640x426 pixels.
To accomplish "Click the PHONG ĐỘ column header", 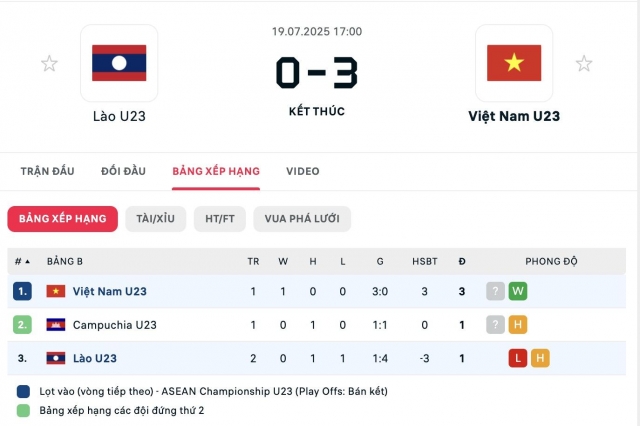I will pyautogui.click(x=551, y=261).
